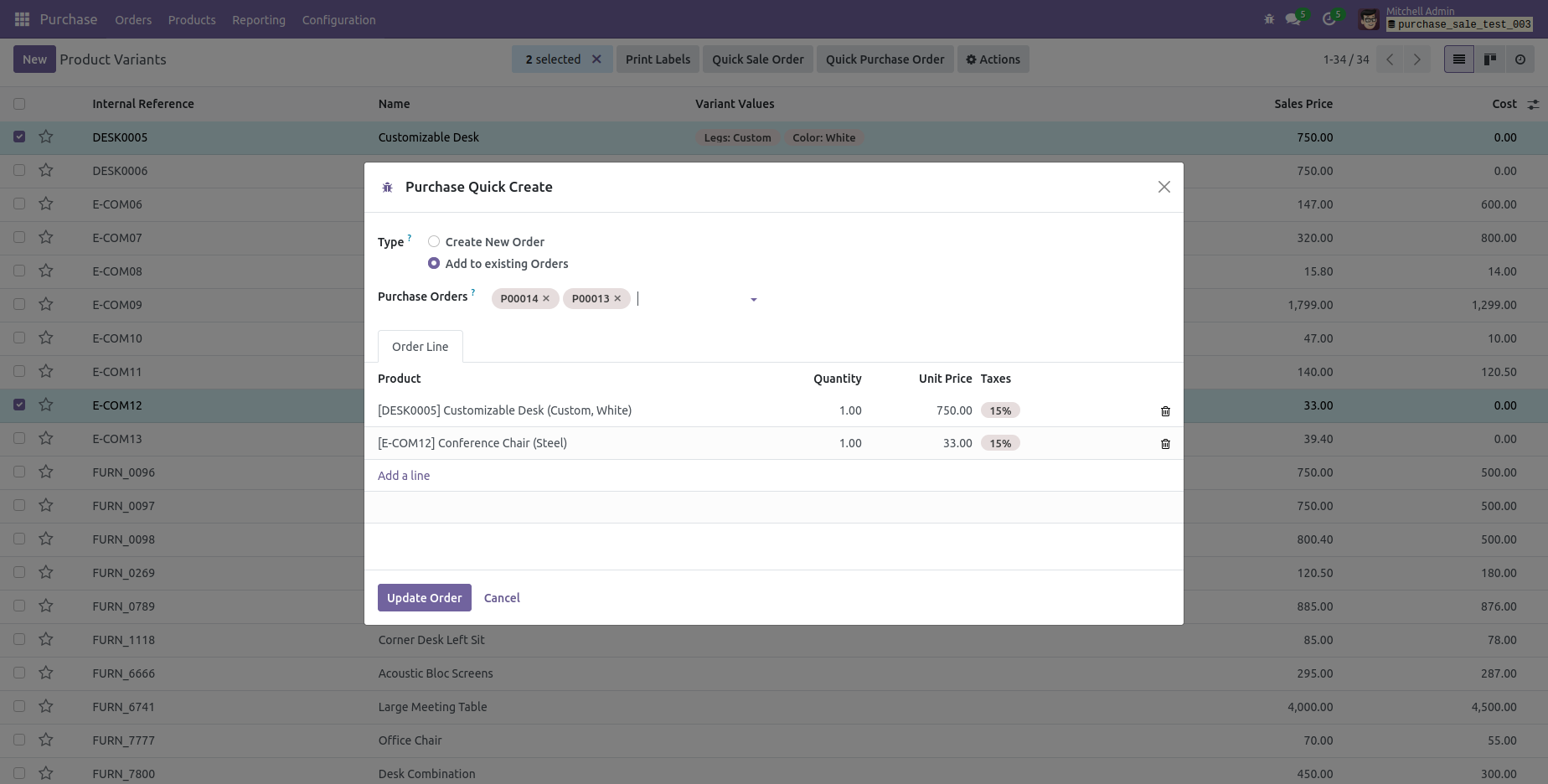The height and width of the screenshot is (784, 1548).
Task: Delete the Conference Chair order line
Action: tap(1165, 444)
